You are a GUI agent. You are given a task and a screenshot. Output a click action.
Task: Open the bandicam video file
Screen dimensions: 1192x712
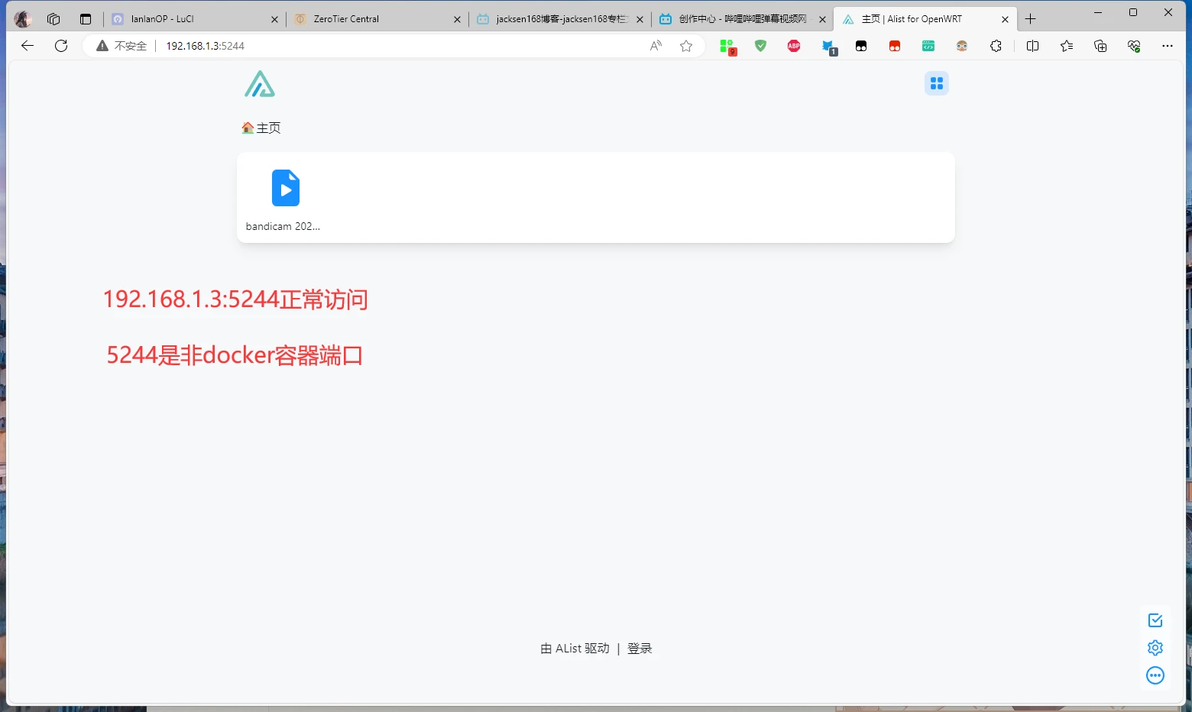point(284,199)
